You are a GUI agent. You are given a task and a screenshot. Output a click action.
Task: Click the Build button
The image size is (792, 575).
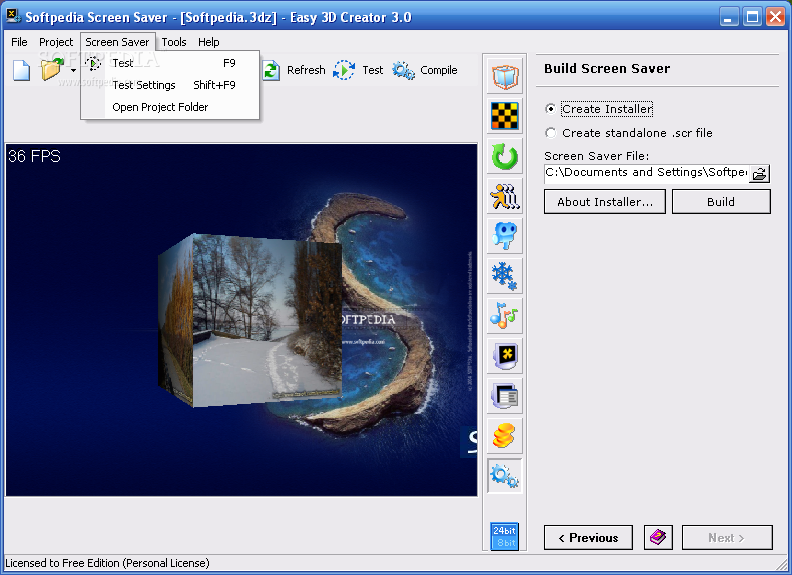721,202
